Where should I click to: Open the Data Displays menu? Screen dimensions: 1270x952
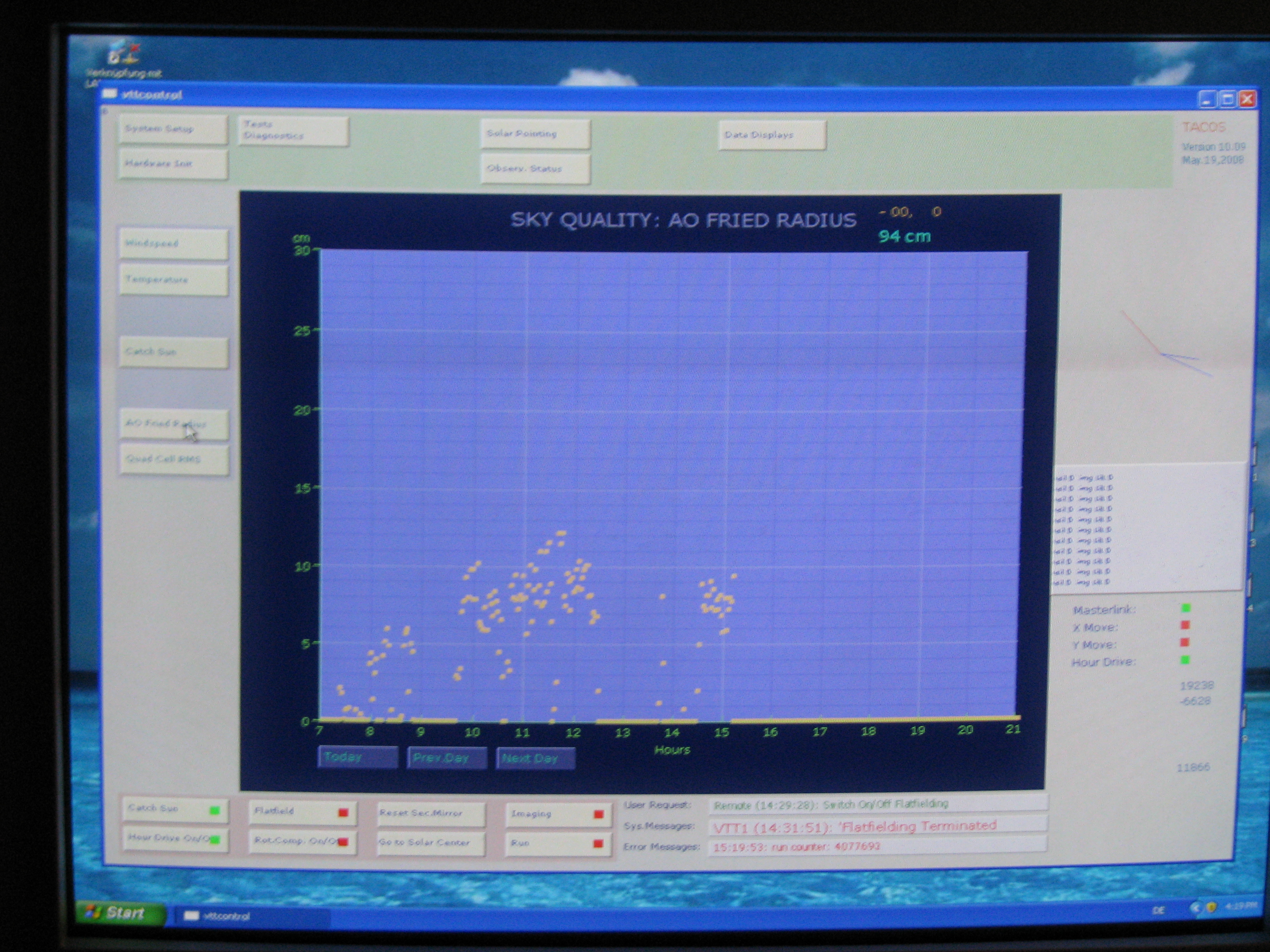[x=771, y=135]
